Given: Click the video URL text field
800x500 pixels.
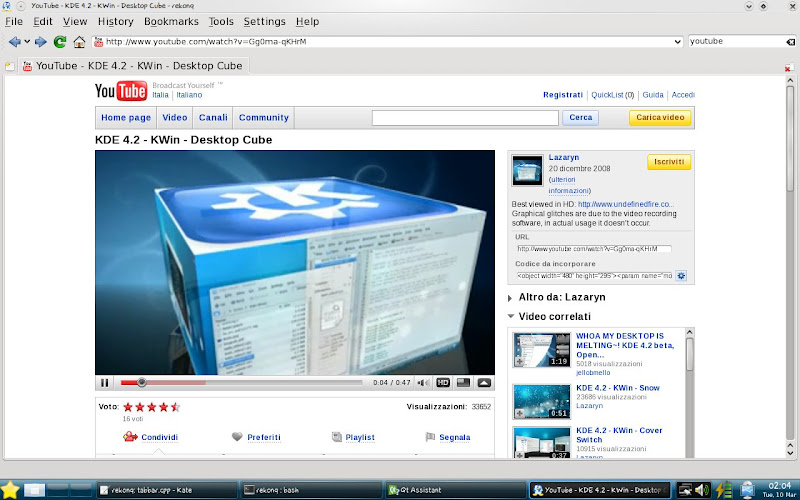Looking at the screenshot, I should click(594, 249).
